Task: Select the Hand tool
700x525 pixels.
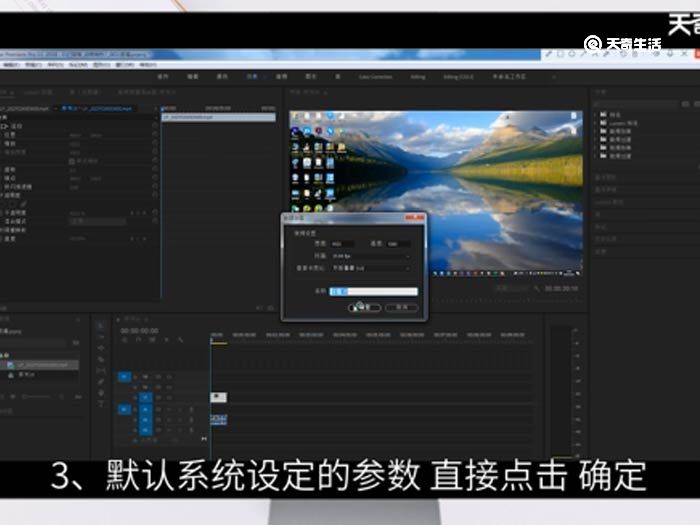Action: (101, 393)
